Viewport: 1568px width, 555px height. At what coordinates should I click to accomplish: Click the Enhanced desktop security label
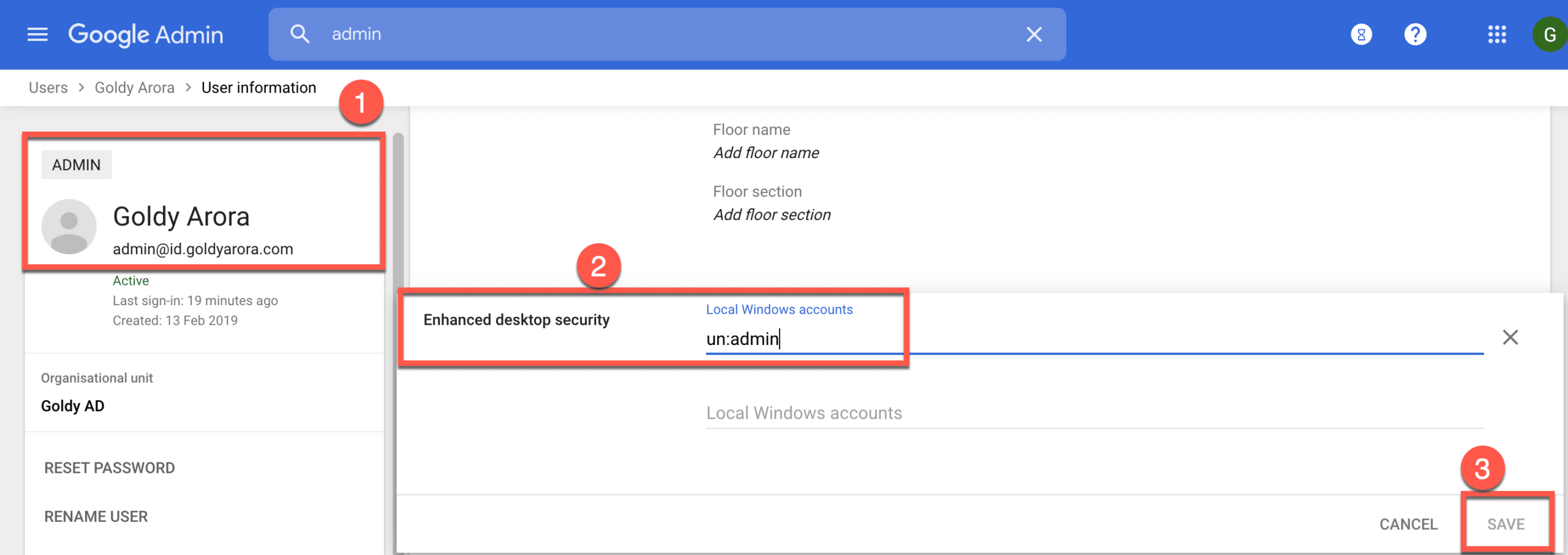[516, 320]
